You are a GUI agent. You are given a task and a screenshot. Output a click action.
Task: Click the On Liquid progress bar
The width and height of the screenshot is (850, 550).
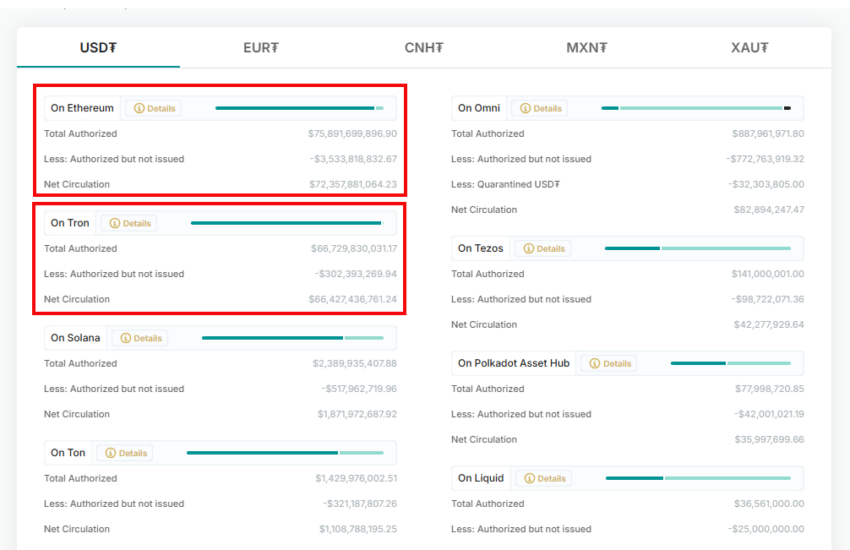698,478
